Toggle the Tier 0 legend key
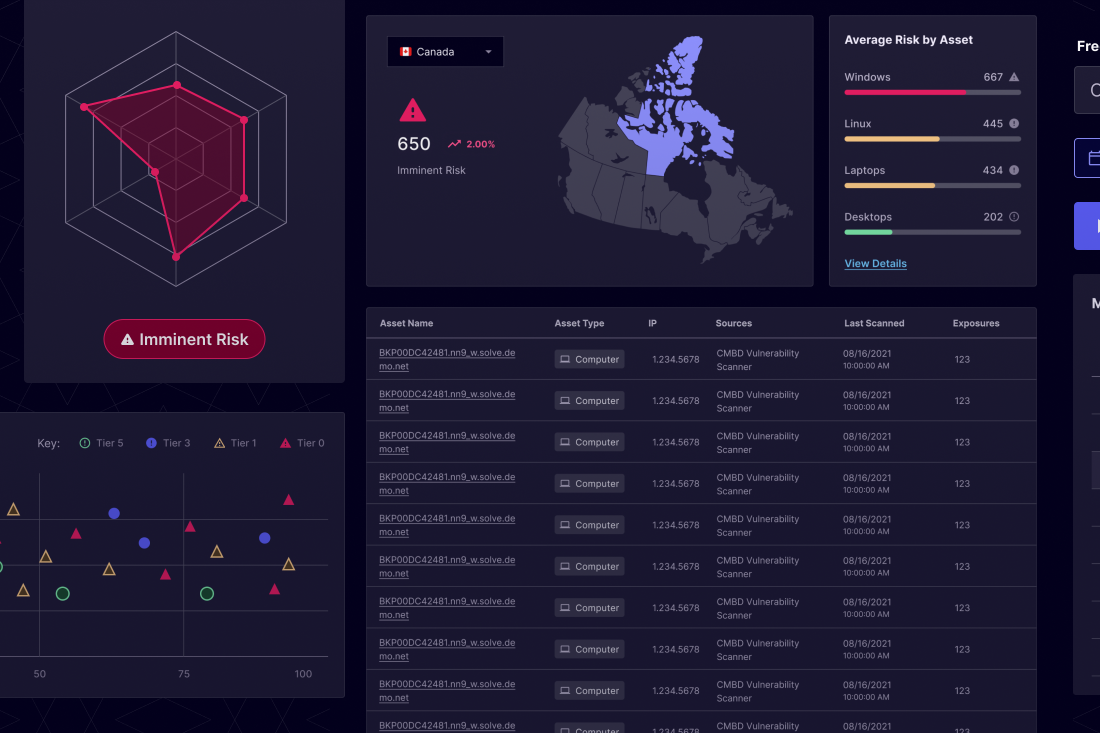The width and height of the screenshot is (1100, 733). (x=301, y=443)
